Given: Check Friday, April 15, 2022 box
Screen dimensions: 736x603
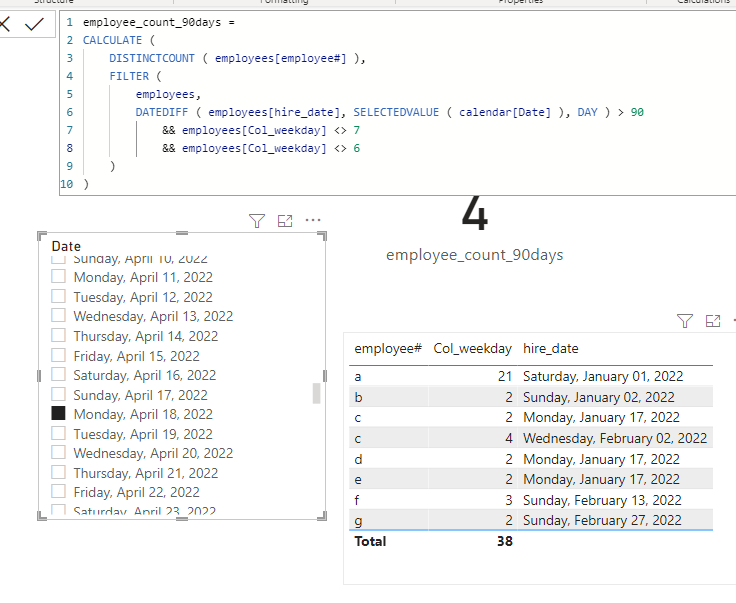Looking at the screenshot, I should (x=58, y=355).
